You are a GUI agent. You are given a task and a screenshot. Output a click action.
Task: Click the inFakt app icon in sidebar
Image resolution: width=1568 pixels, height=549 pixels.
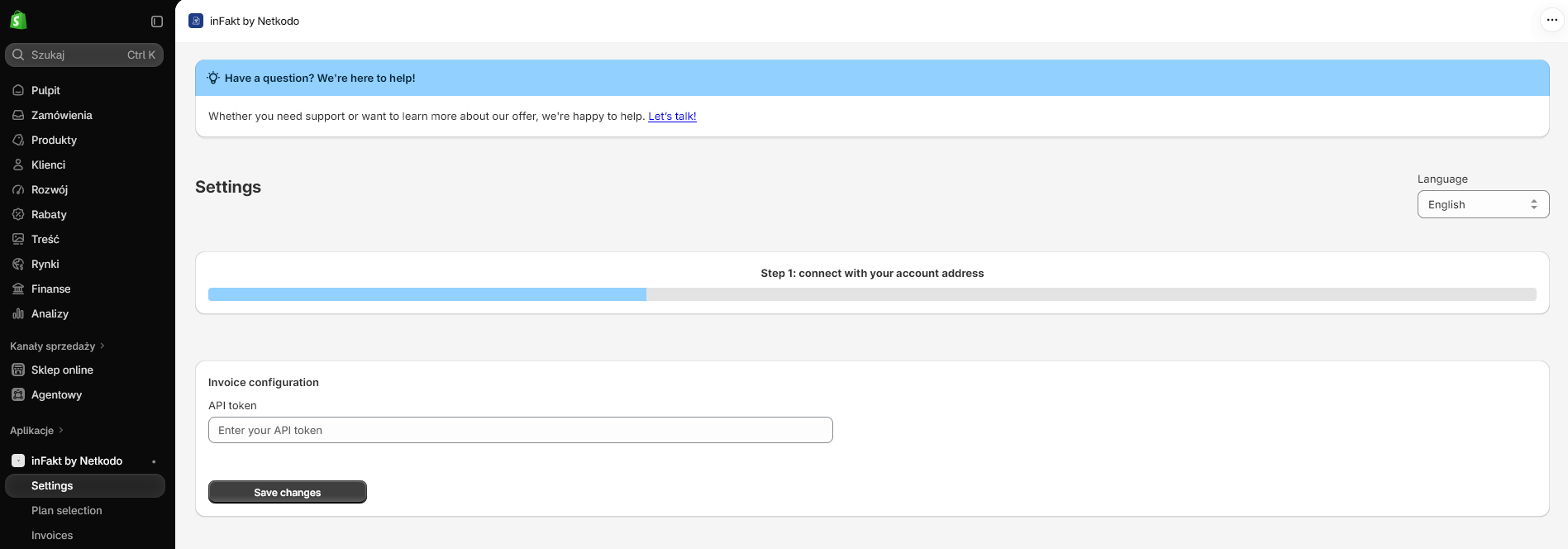pos(18,461)
